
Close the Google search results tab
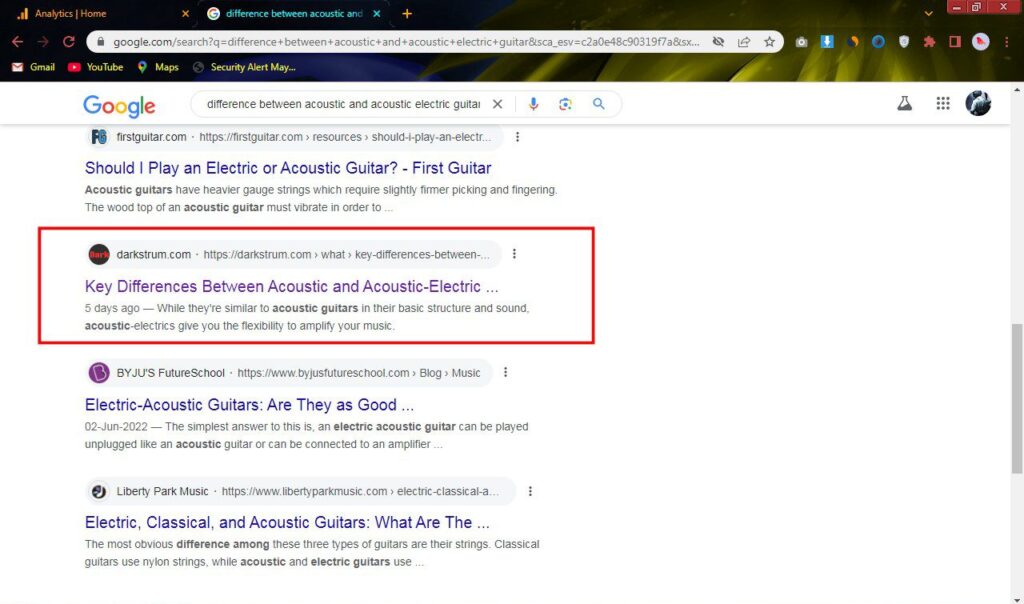[x=377, y=13]
